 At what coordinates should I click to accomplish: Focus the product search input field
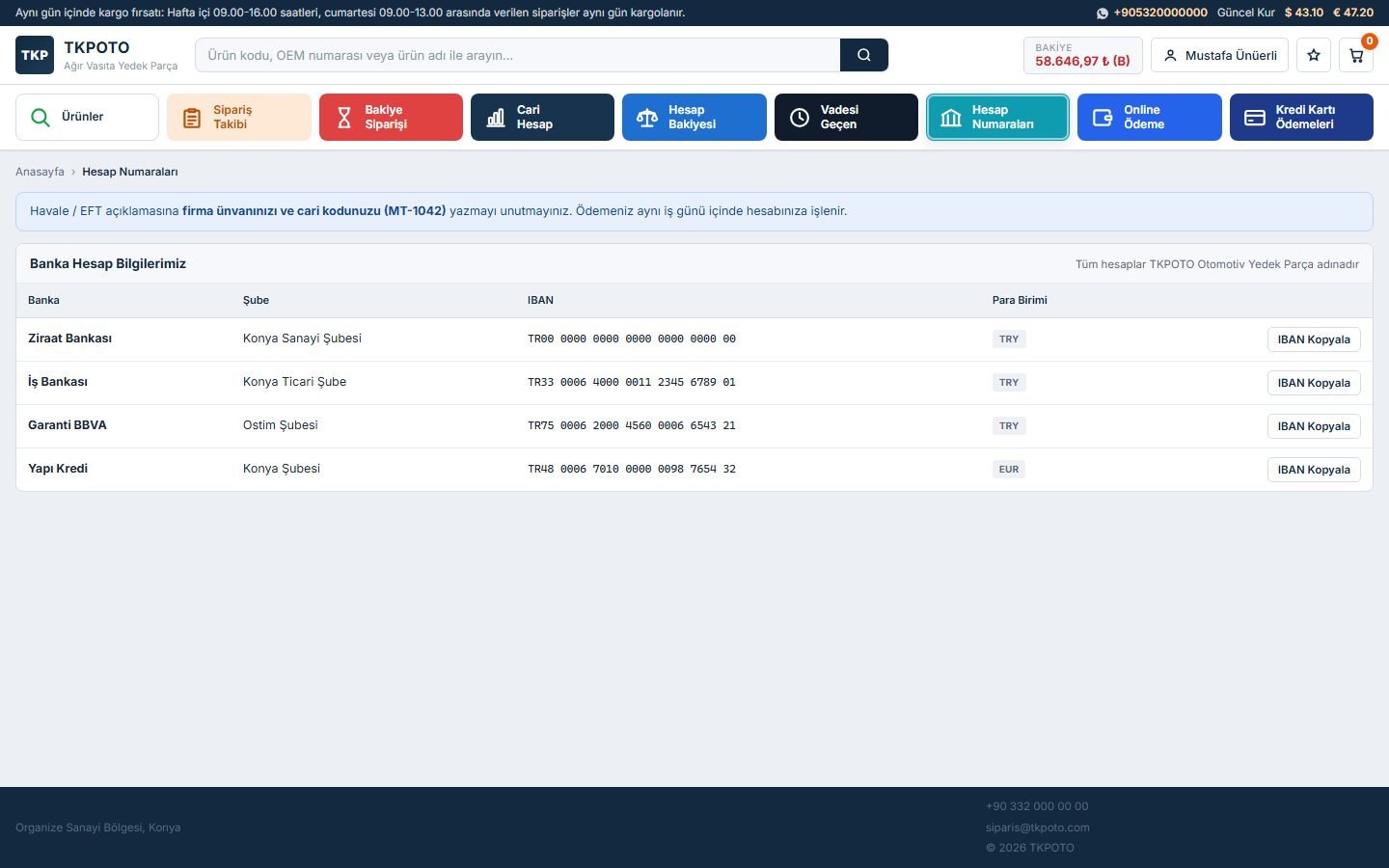click(x=517, y=55)
